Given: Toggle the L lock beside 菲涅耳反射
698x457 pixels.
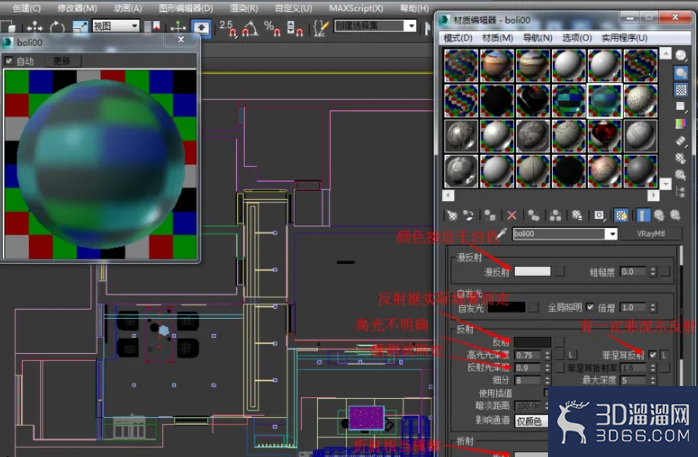Looking at the screenshot, I should pos(665,355).
